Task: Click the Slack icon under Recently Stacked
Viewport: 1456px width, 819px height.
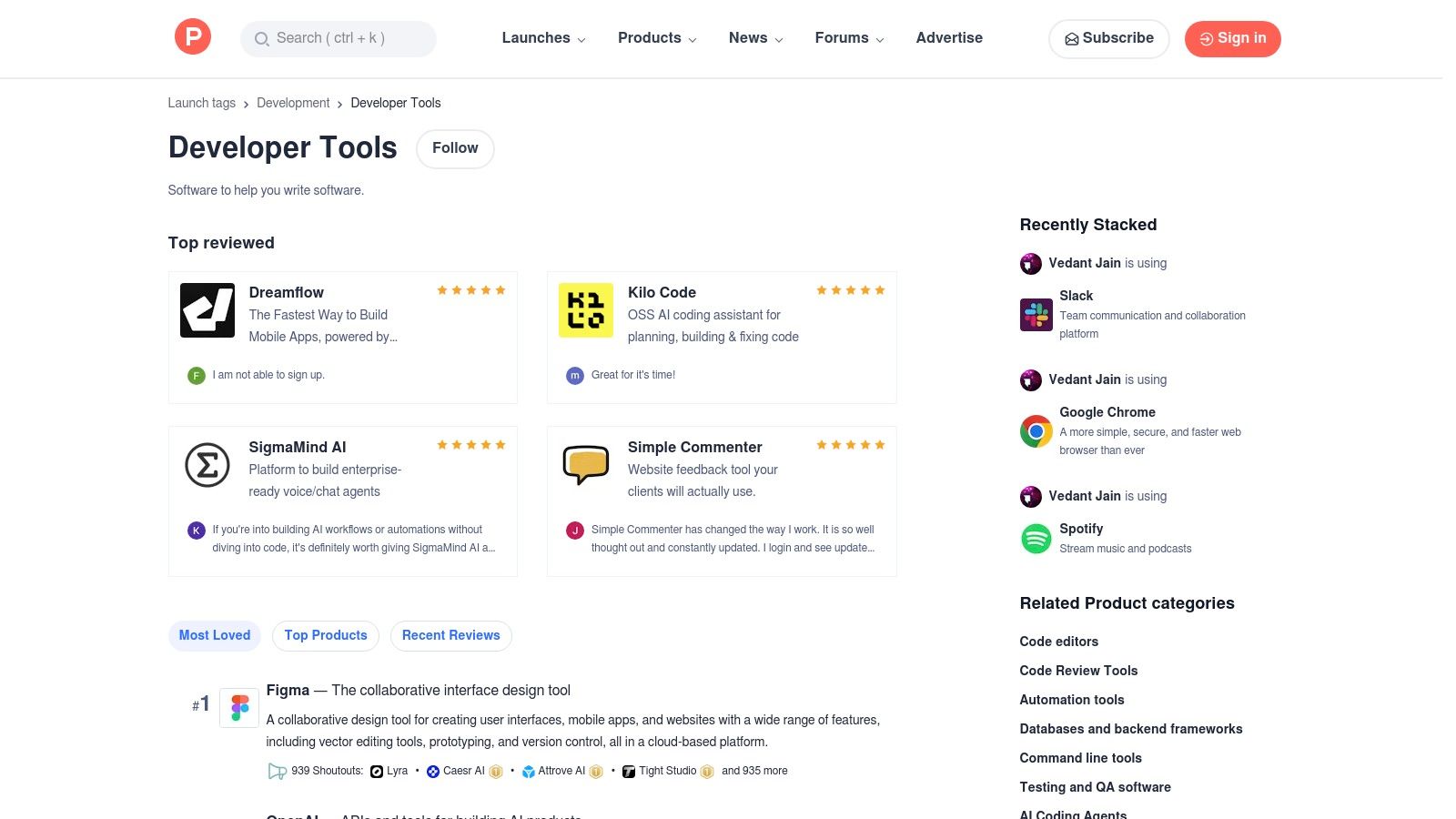Action: click(1036, 314)
